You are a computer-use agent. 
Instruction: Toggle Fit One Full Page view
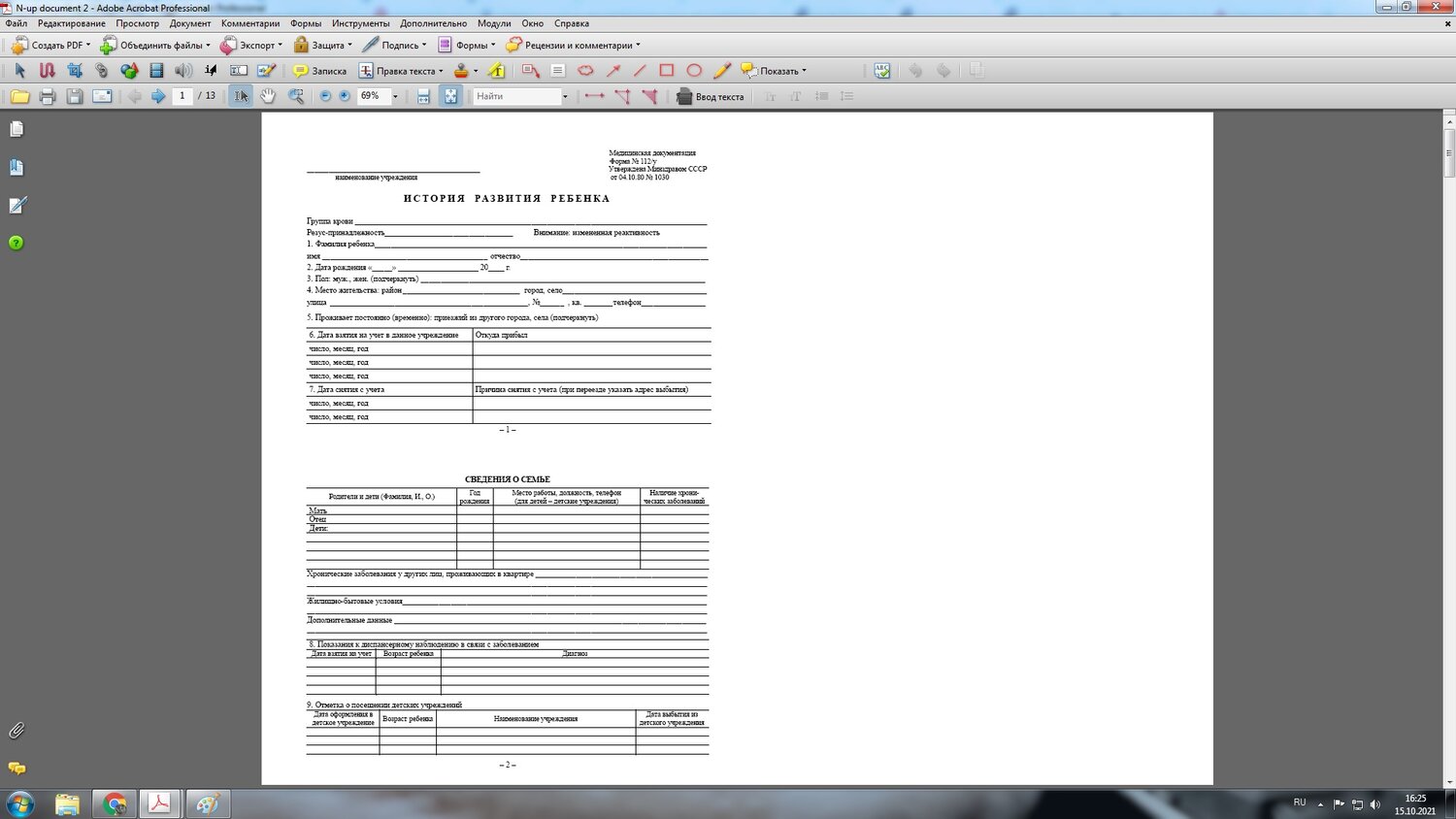450,96
